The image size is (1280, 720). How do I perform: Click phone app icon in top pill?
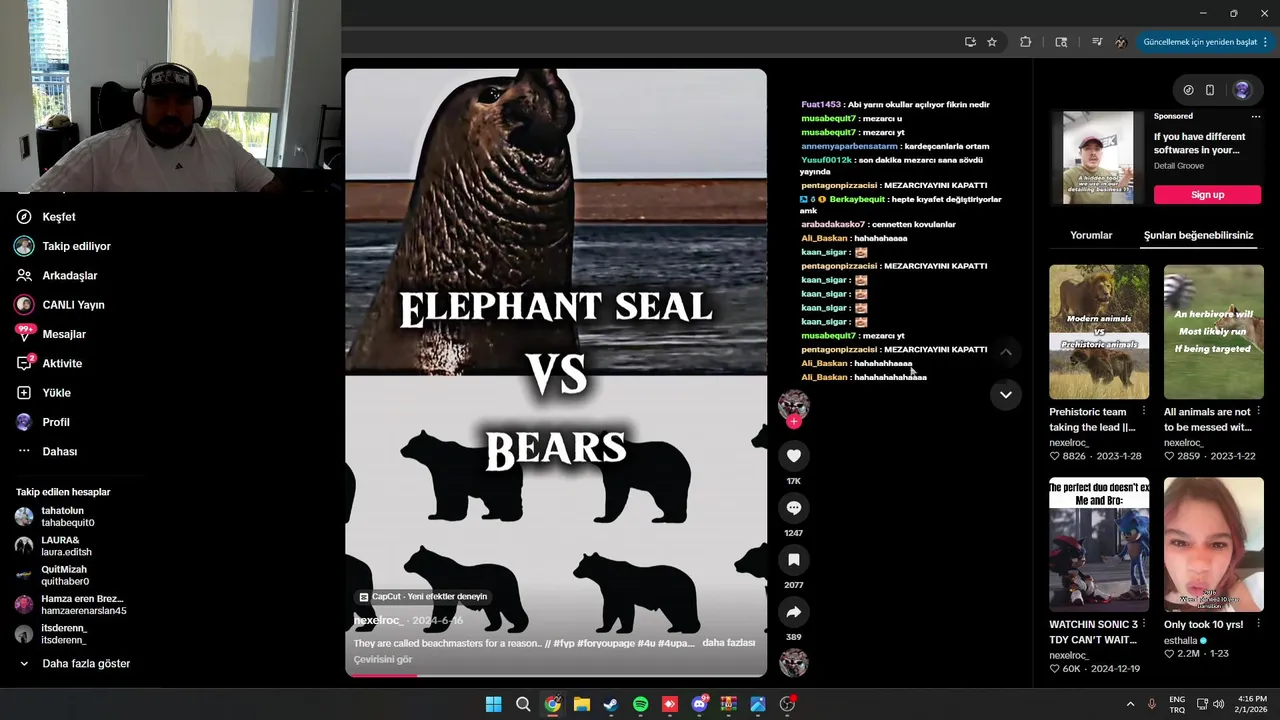pyautogui.click(x=1210, y=90)
